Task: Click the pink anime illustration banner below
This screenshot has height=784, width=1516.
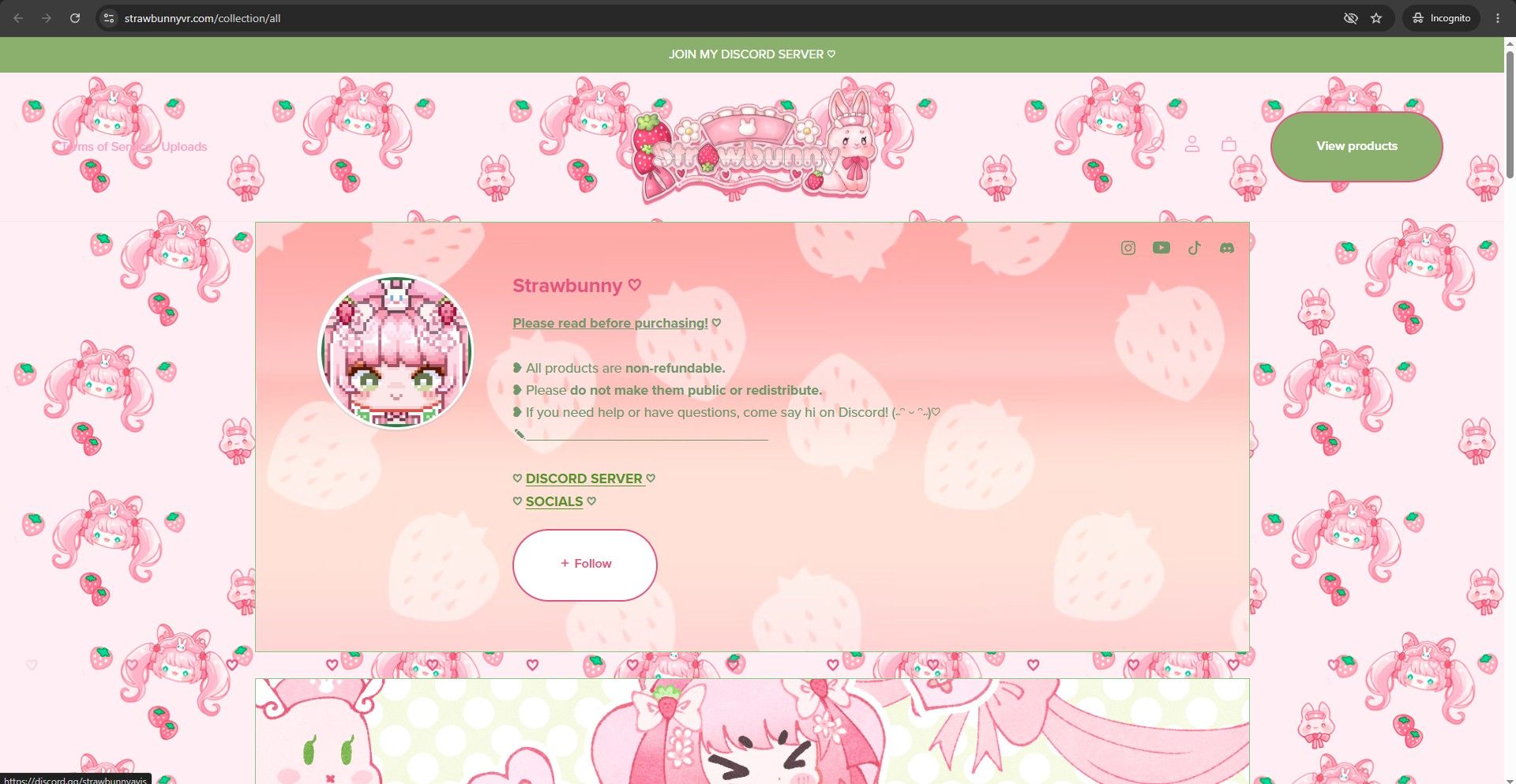Action: pyautogui.click(x=752, y=731)
